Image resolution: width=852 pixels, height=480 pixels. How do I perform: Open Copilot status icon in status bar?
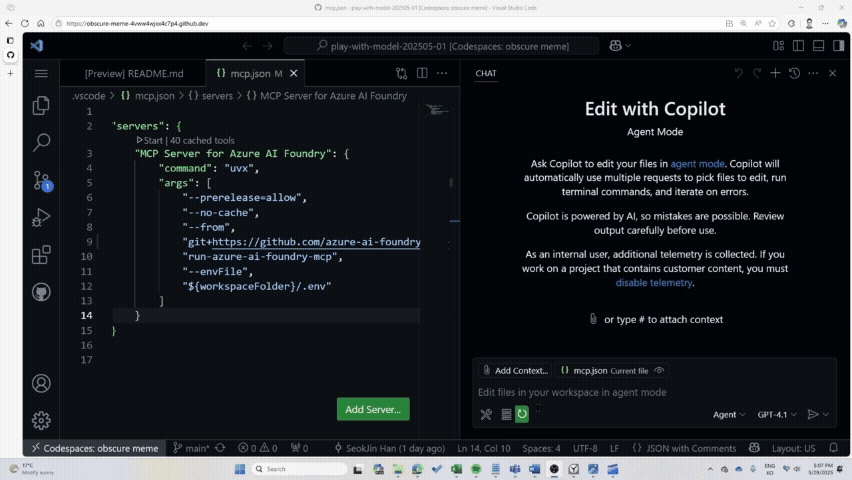pyautogui.click(x=754, y=448)
